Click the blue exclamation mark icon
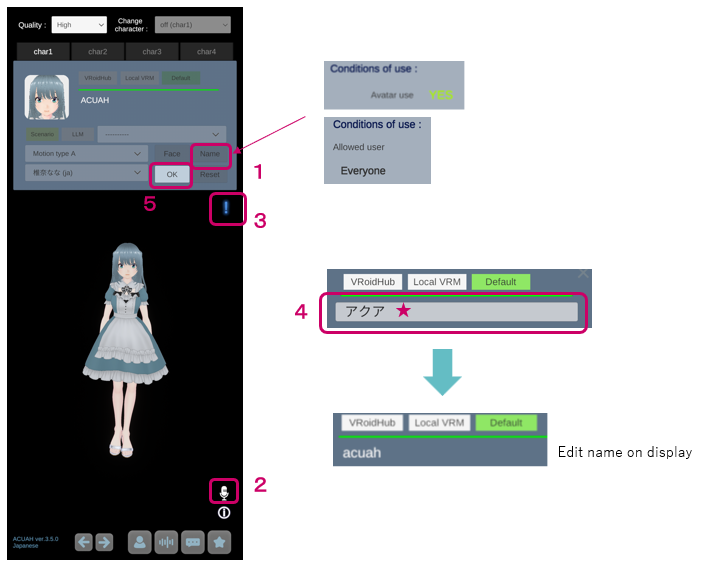Screen dimensions: 705x565 [x=226, y=208]
